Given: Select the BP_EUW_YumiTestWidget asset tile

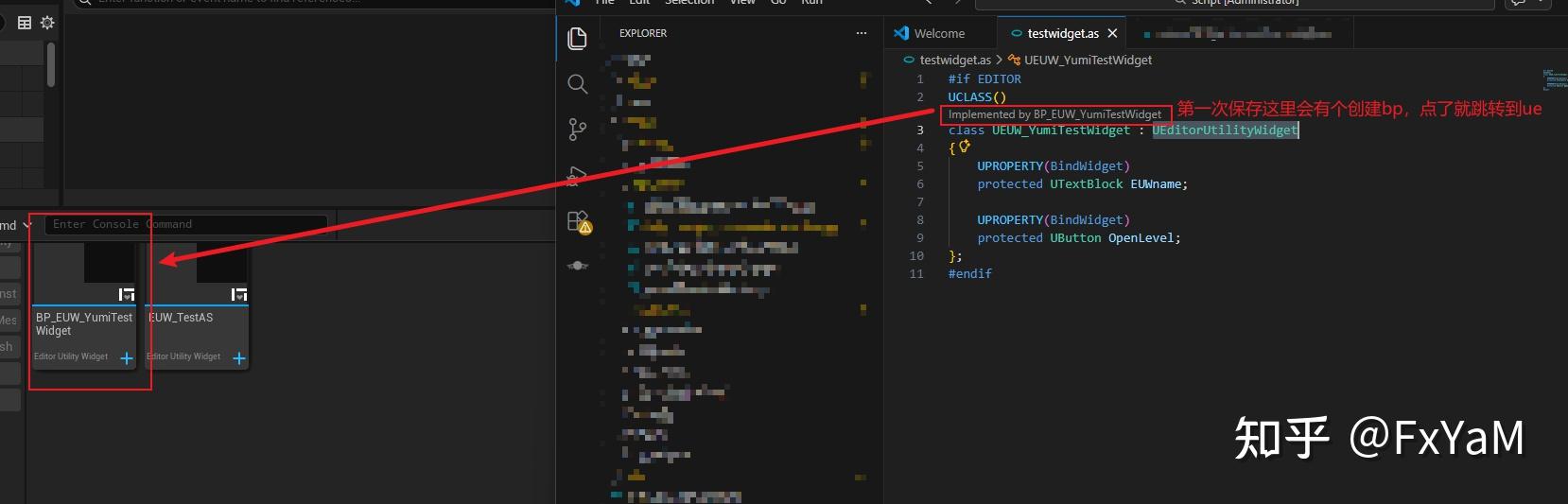Looking at the screenshot, I should [x=84, y=305].
